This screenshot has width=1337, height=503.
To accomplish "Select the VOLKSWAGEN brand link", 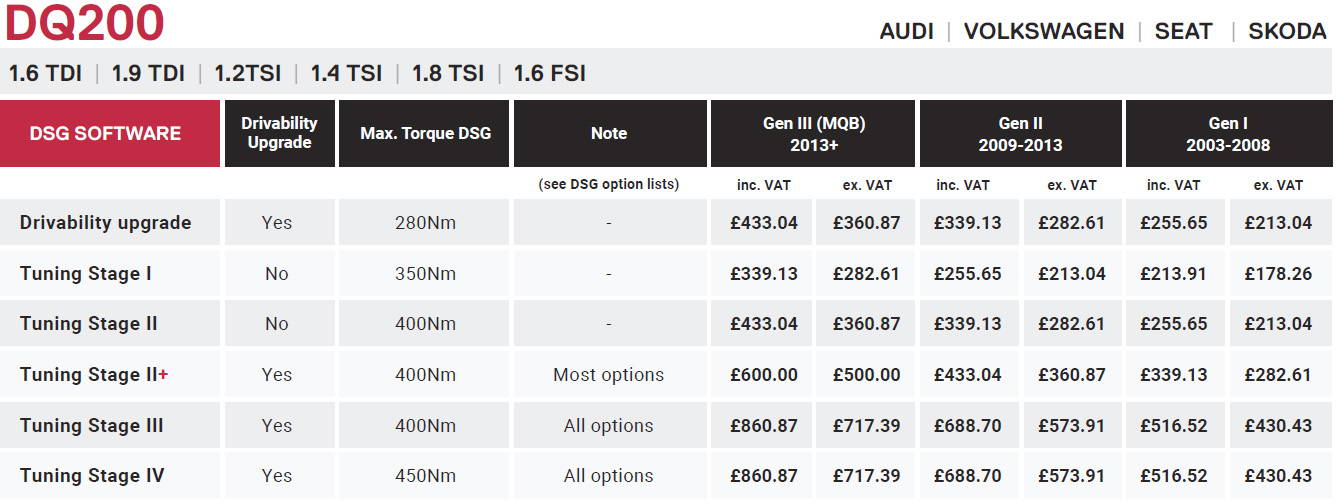I will coord(1044,31).
